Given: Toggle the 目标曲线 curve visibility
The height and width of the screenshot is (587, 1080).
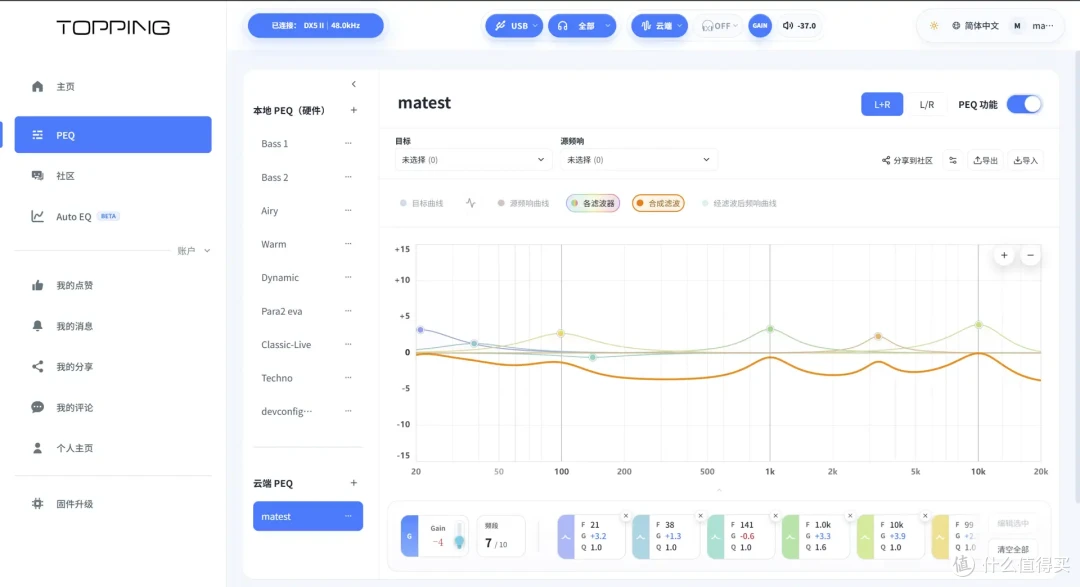Looking at the screenshot, I should coord(422,203).
